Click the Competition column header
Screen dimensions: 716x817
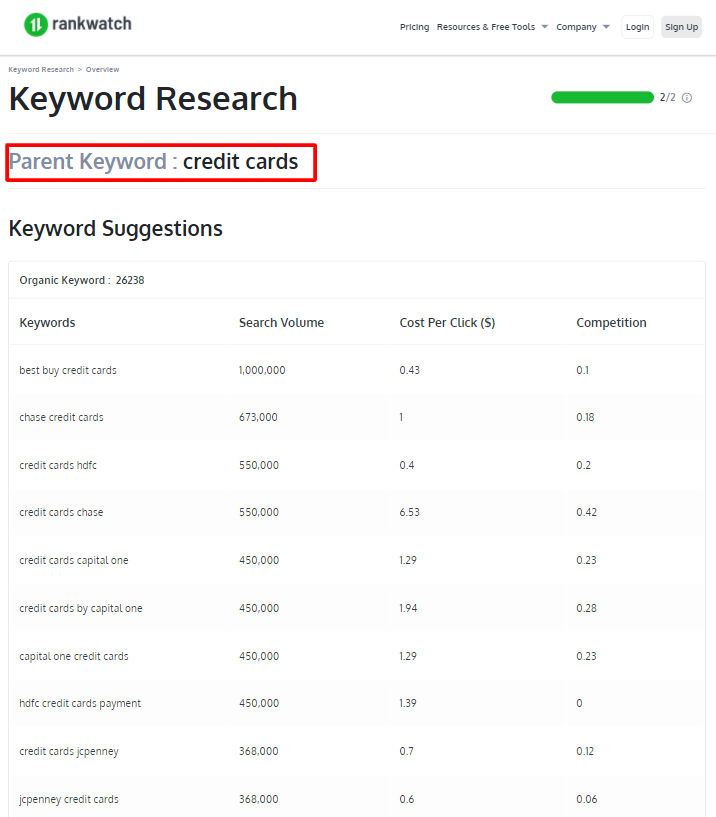[x=611, y=323]
